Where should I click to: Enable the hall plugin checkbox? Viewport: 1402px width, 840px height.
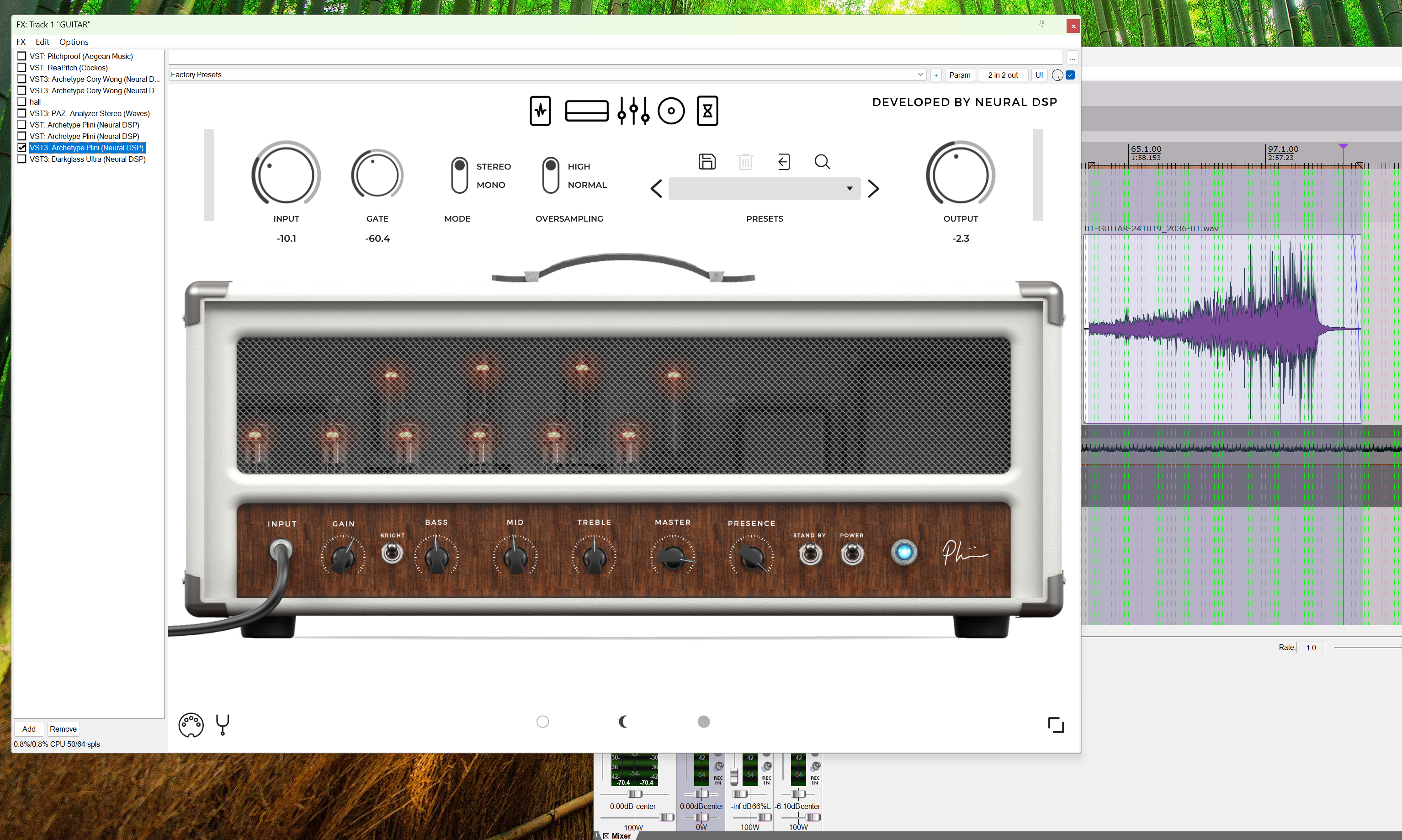click(x=22, y=102)
